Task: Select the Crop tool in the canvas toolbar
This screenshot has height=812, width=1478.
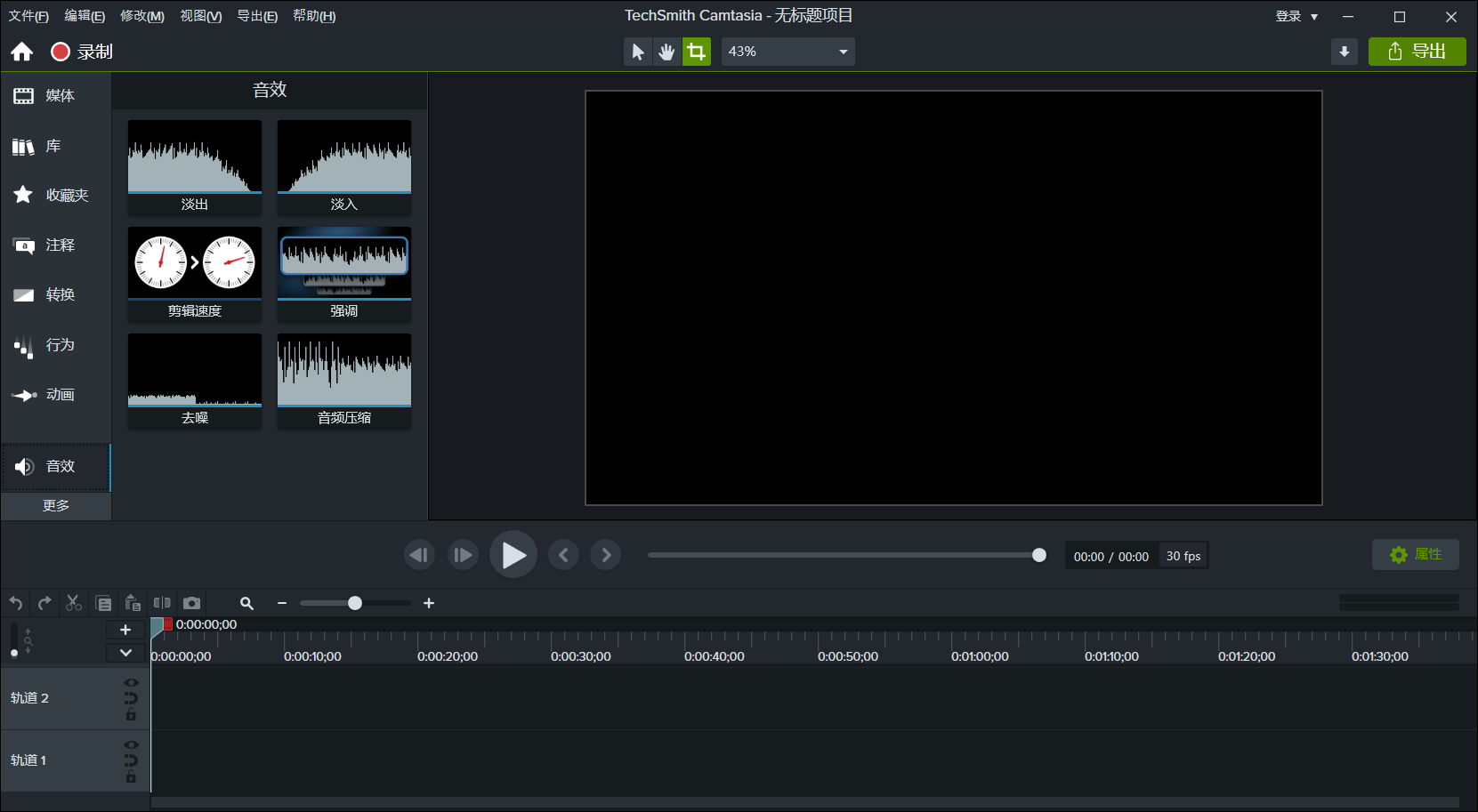Action: [697, 52]
